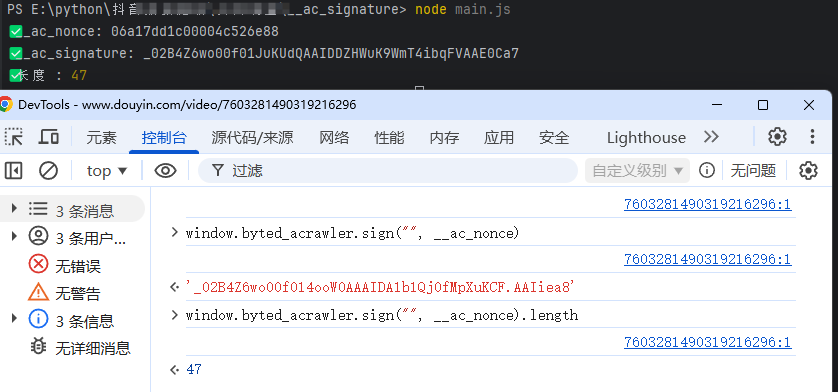Click the blue 47 console result
This screenshot has width=838, height=392.
(x=194, y=370)
